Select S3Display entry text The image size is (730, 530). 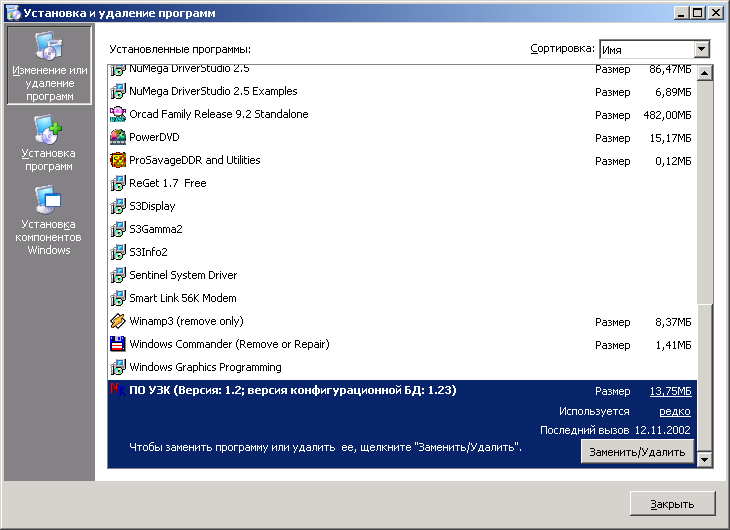[x=152, y=206]
